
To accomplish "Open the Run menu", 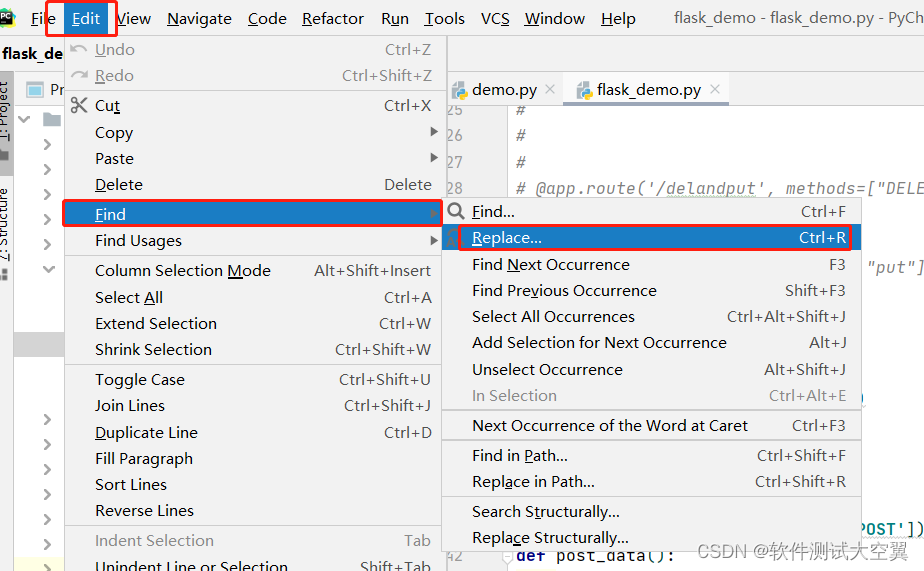I will coord(395,19).
